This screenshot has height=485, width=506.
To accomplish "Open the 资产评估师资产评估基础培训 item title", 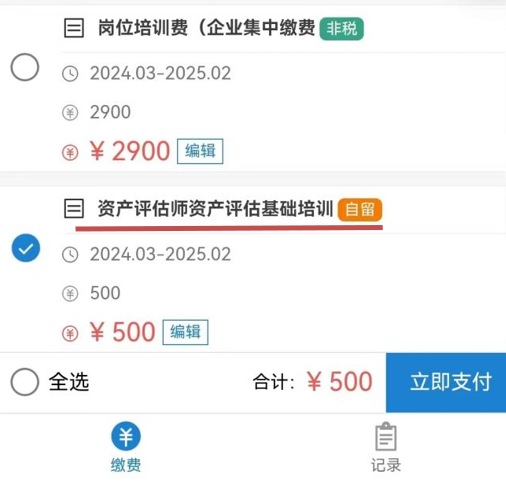I will 215,209.
